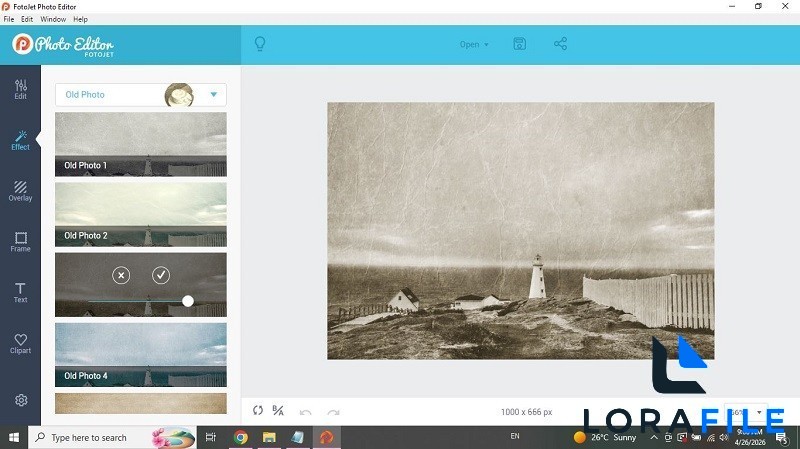Open the Overlay panel

click(20, 191)
